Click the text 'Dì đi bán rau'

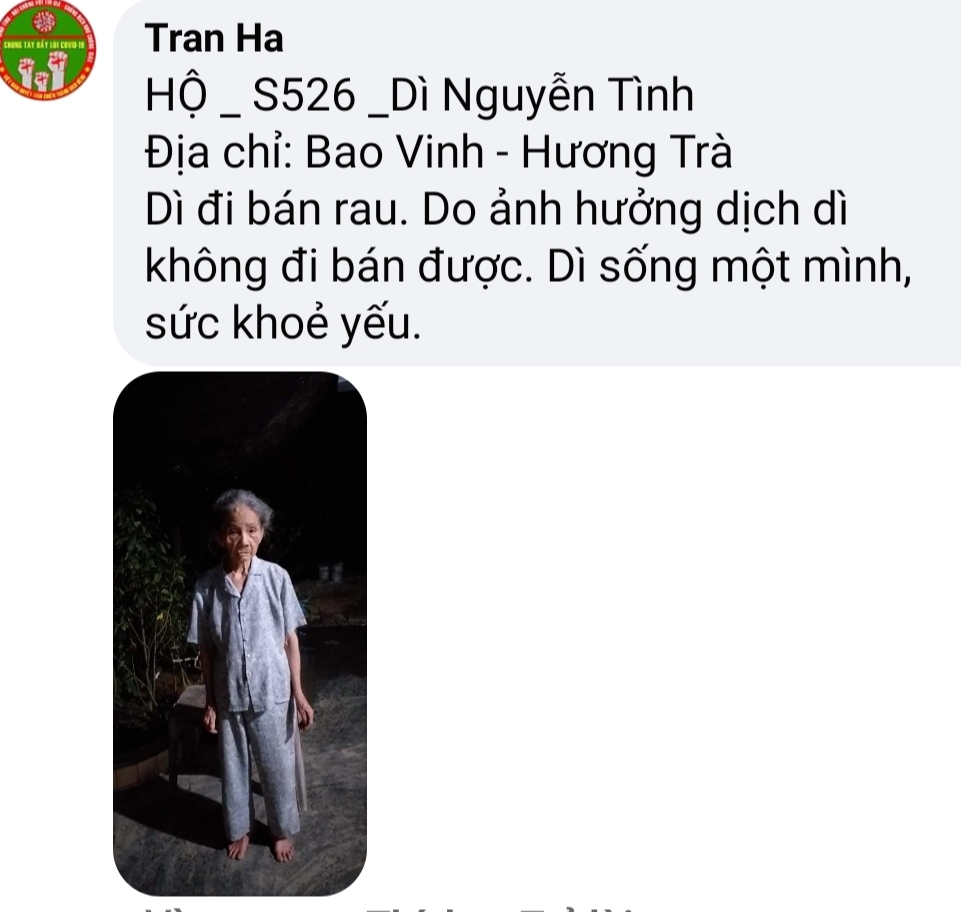[276, 210]
